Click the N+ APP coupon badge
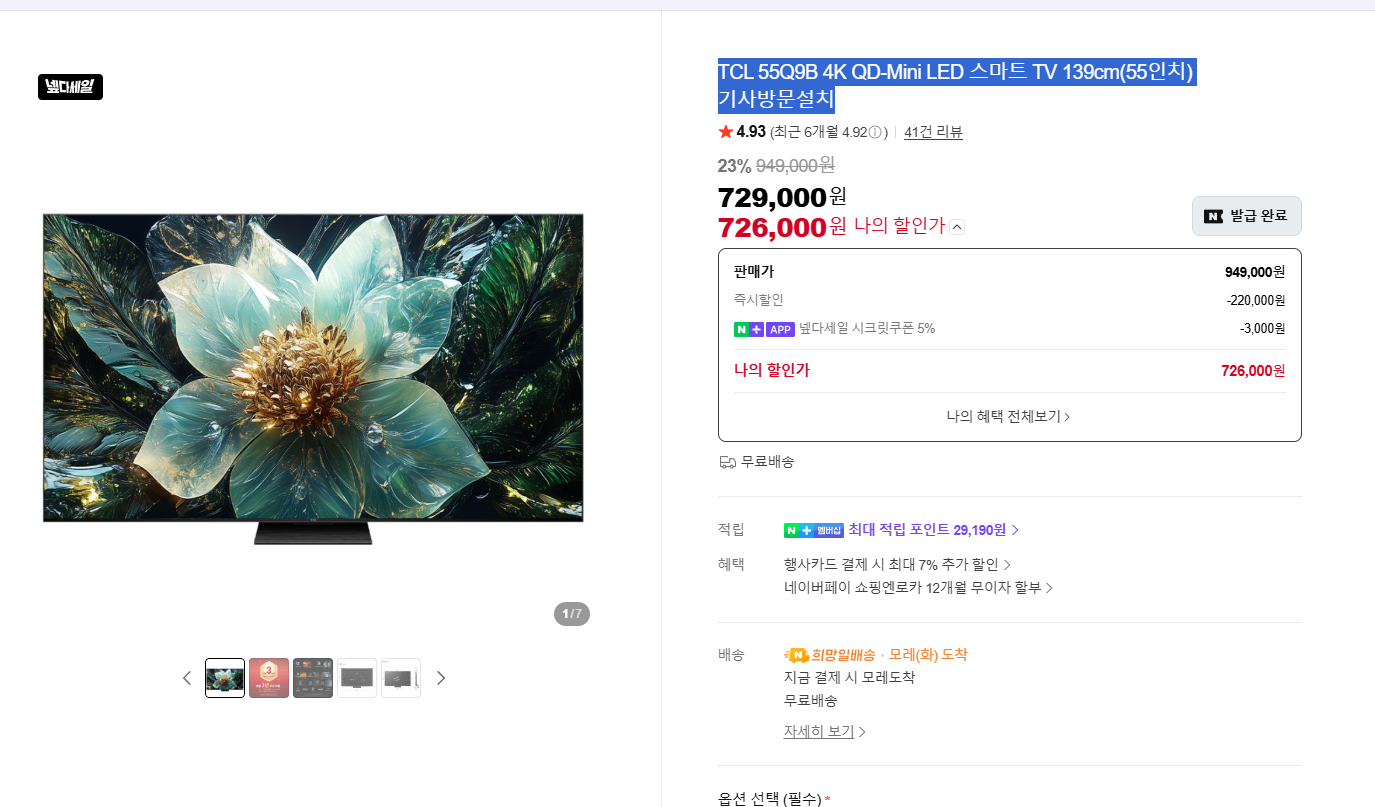1375x807 pixels. coord(764,329)
